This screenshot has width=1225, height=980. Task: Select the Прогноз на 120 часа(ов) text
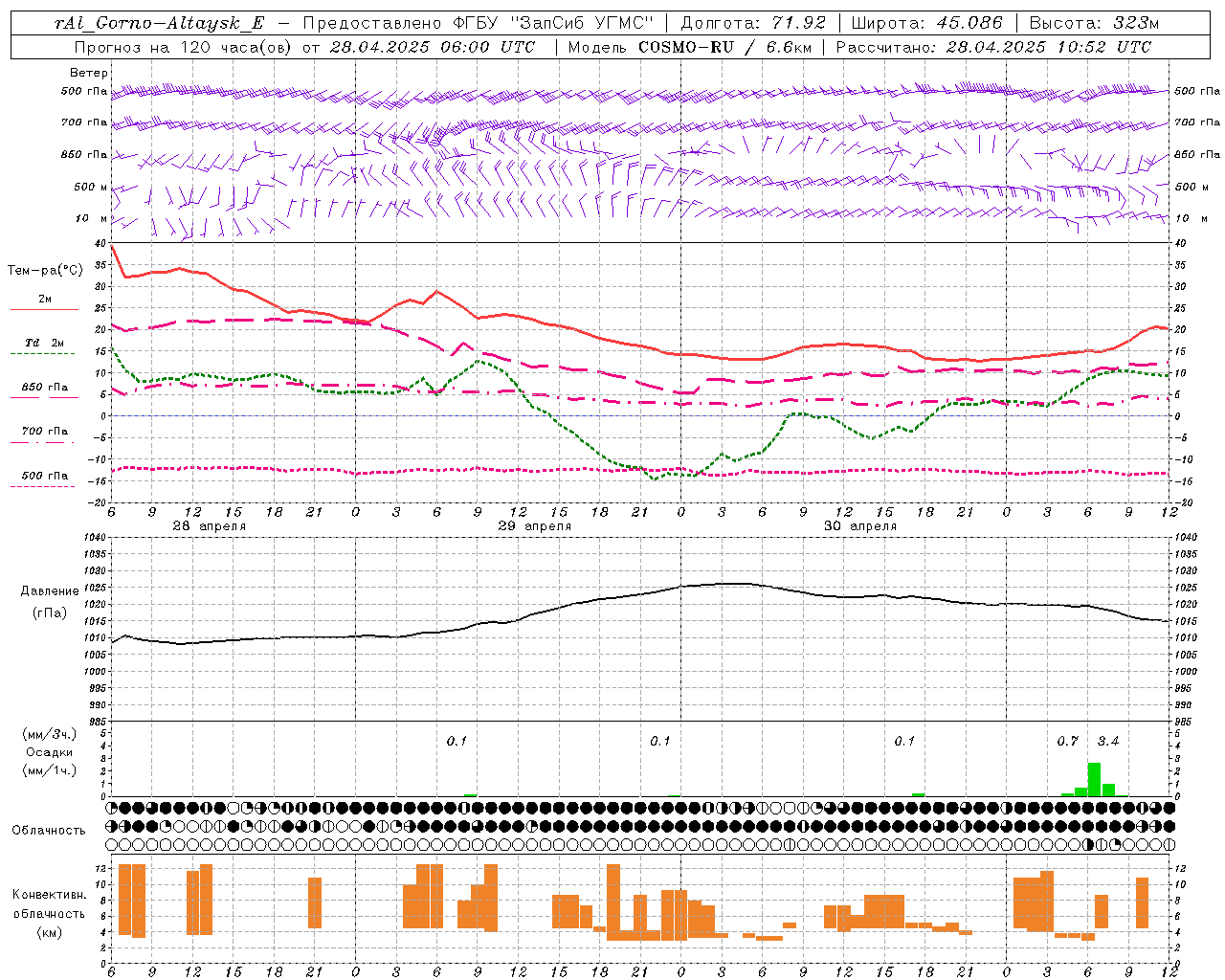point(184,47)
